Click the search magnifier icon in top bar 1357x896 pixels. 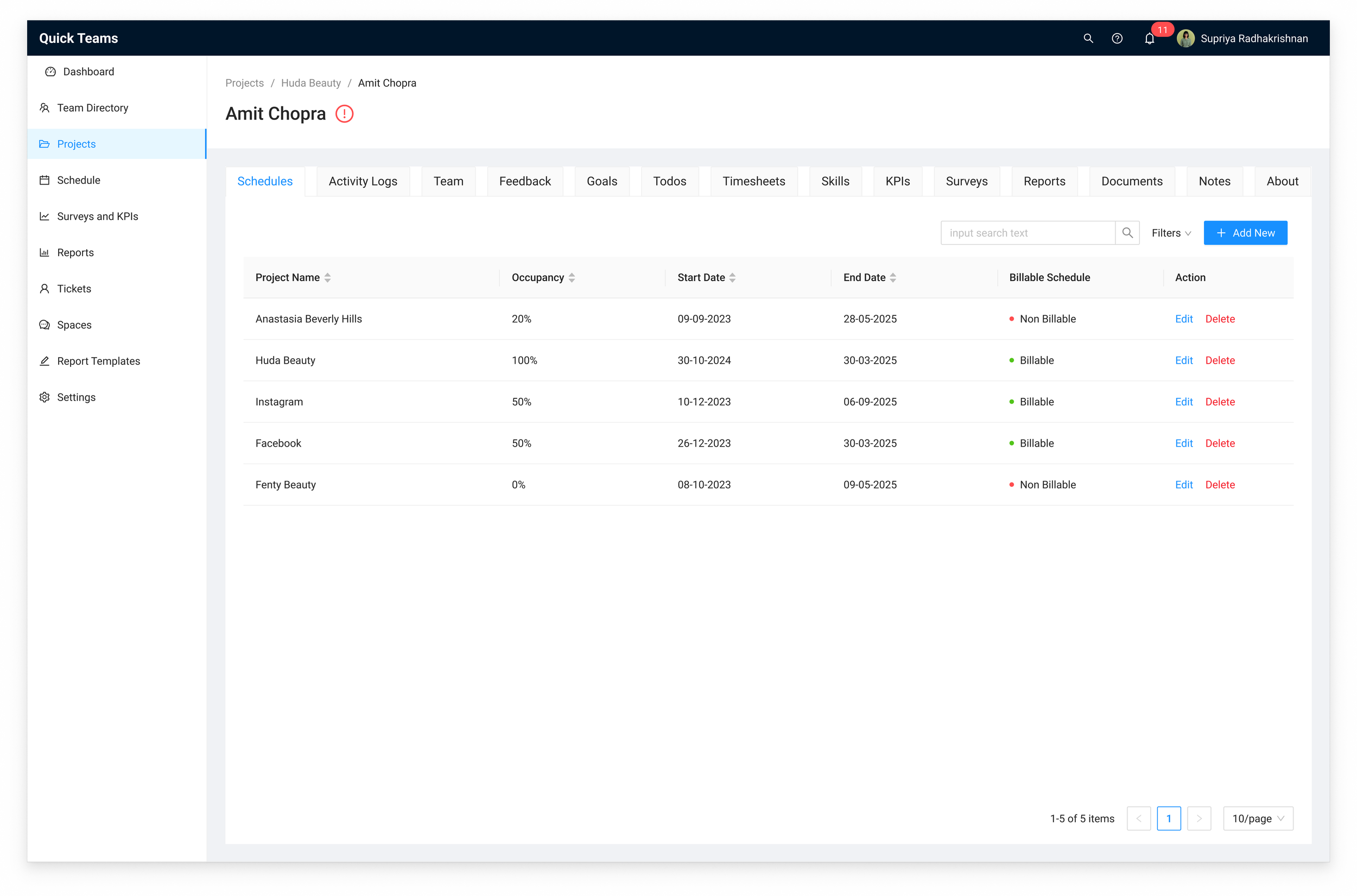point(1088,39)
